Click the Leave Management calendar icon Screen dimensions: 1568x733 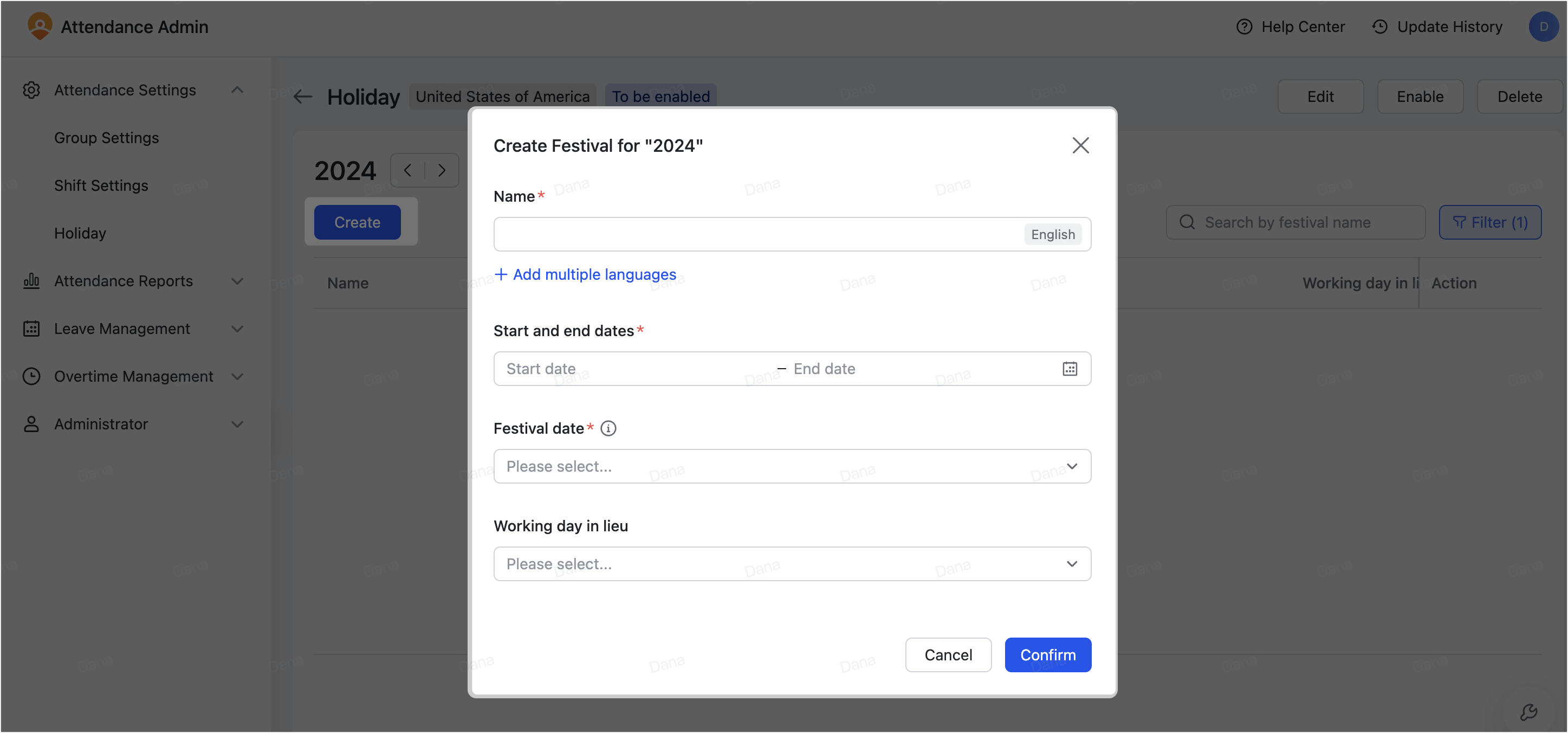point(31,329)
